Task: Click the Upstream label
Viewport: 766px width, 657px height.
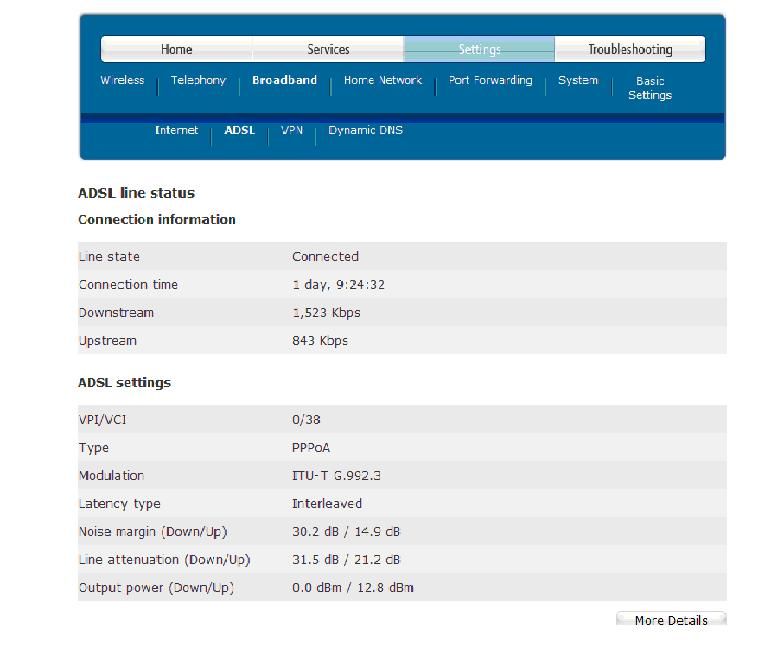Action: [x=107, y=341]
